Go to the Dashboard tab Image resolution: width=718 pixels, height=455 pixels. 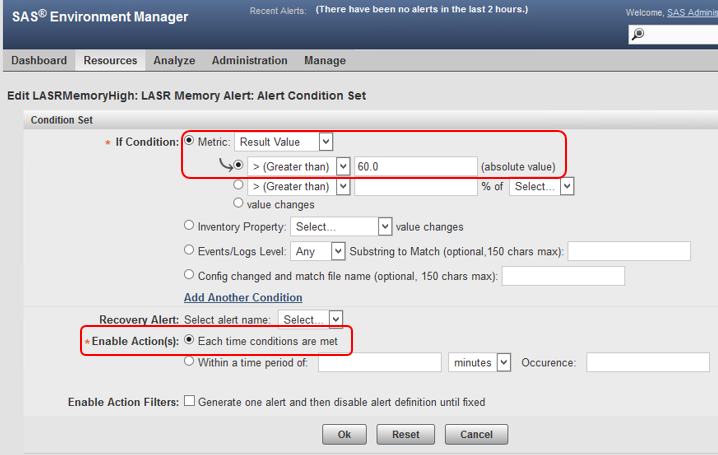pyautogui.click(x=39, y=60)
